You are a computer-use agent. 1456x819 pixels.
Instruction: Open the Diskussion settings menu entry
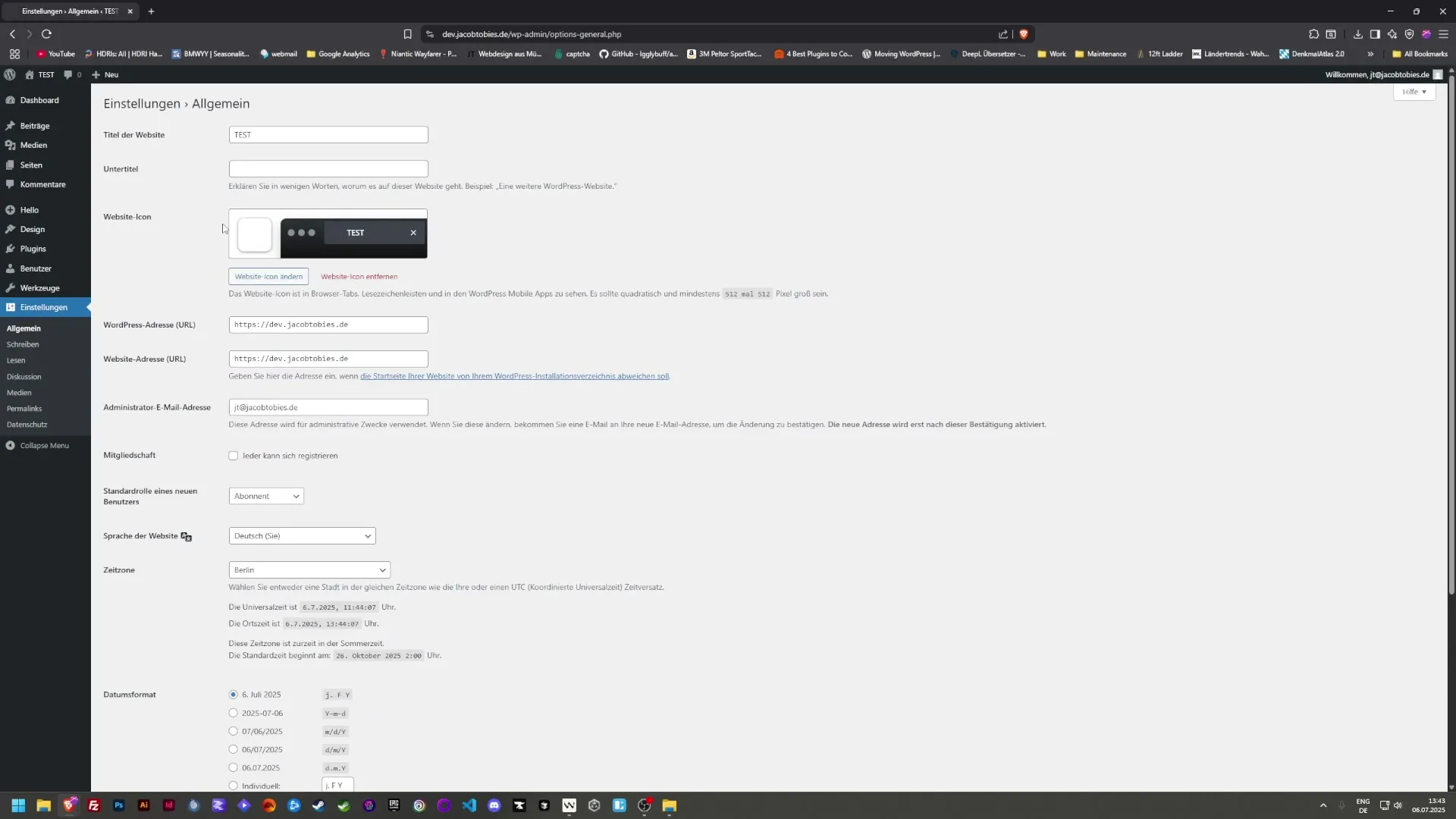click(24, 376)
